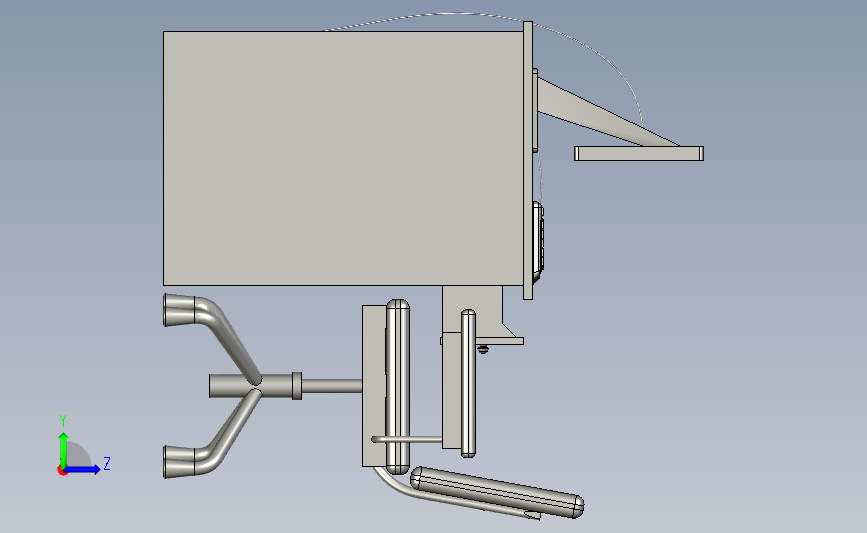The width and height of the screenshot is (867, 533).
Task: Select the mounting bracket beneath the box
Action: 480,315
